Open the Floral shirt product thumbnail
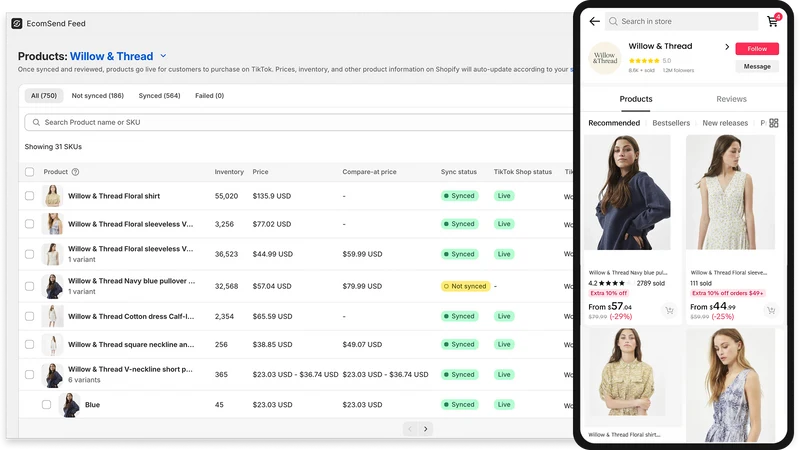 pyautogui.click(x=53, y=196)
